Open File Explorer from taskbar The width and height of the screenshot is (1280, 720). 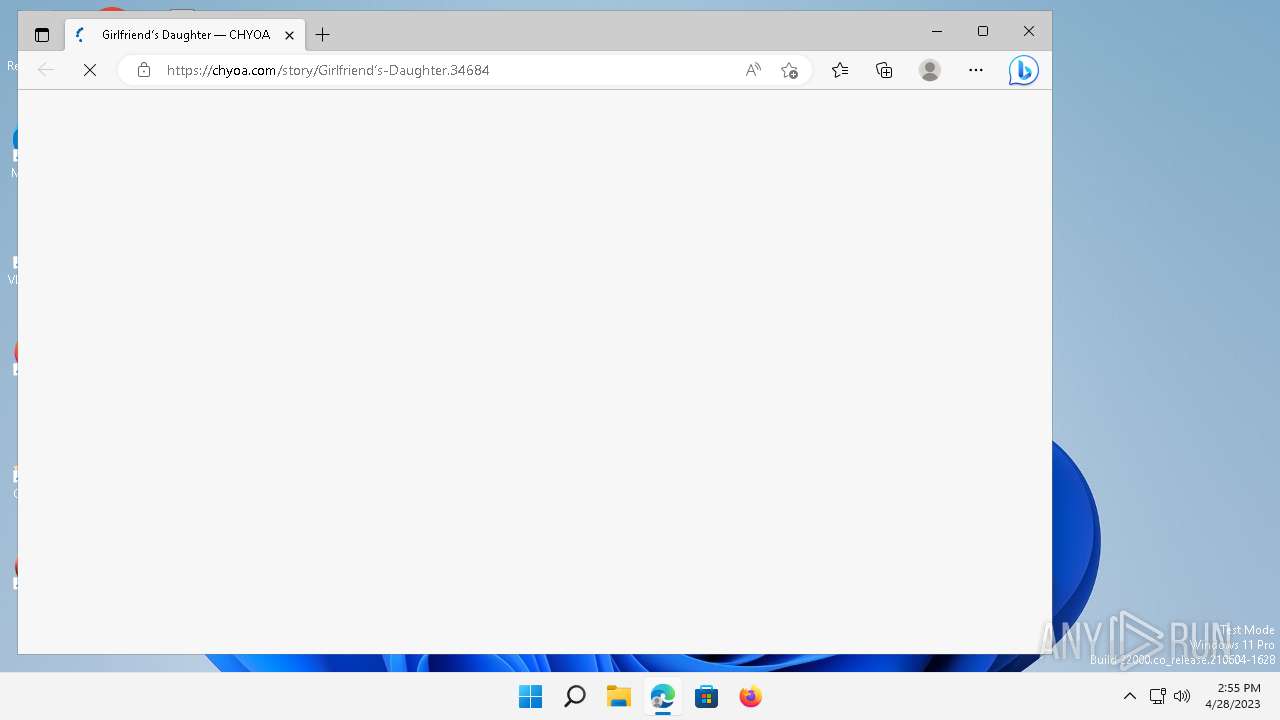618,696
